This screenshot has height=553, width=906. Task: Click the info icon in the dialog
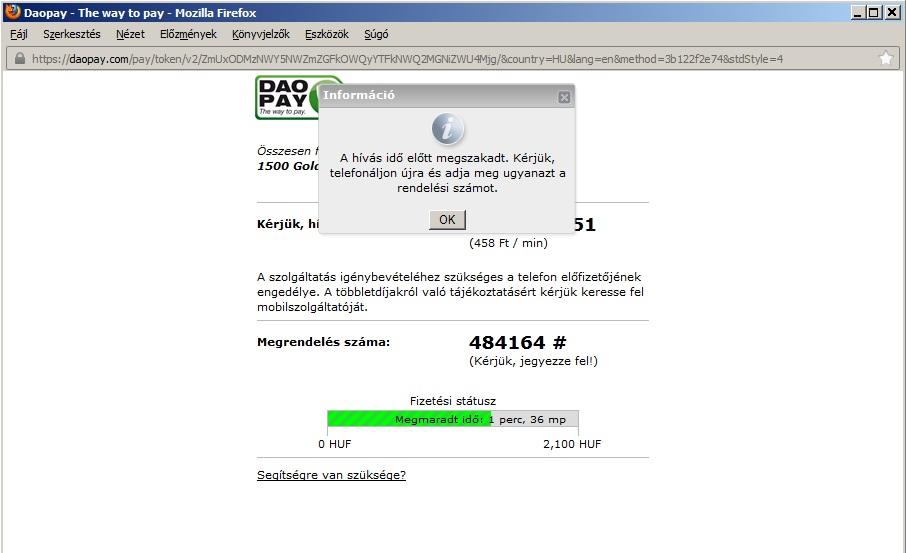pyautogui.click(x=448, y=128)
